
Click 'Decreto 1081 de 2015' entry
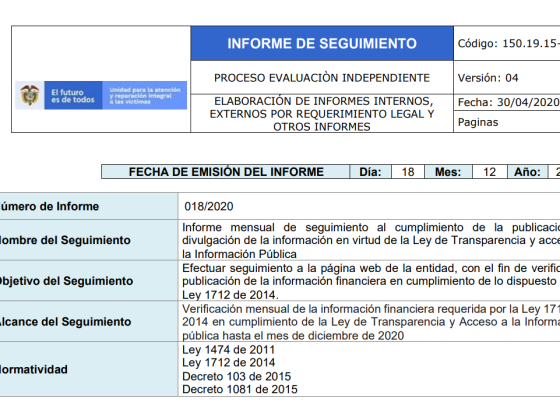pos(240,389)
